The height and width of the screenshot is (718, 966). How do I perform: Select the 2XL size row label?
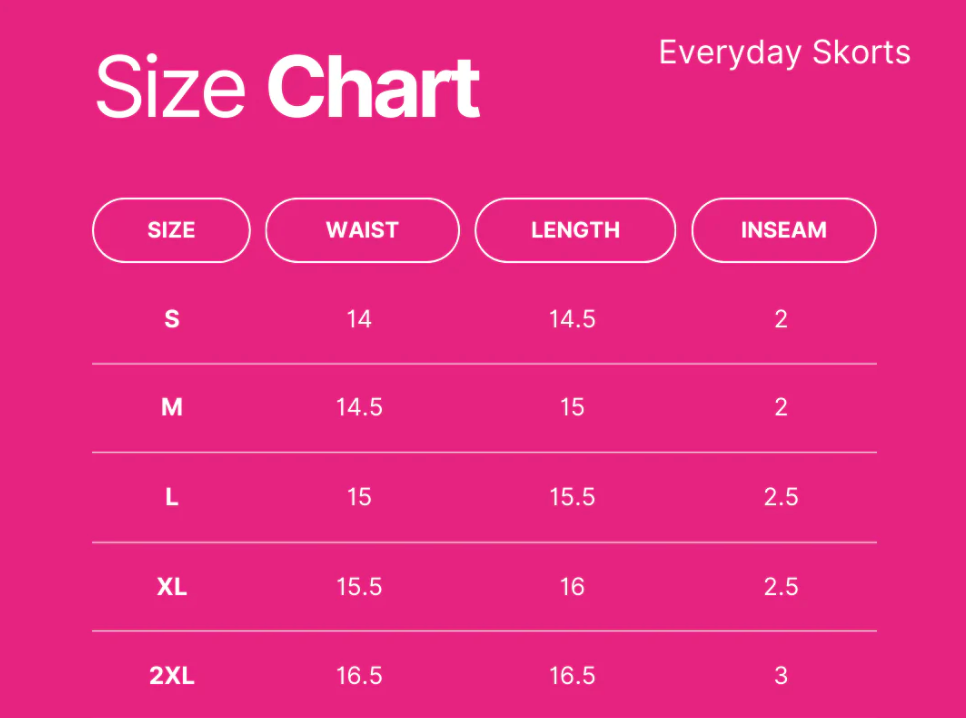pos(172,676)
